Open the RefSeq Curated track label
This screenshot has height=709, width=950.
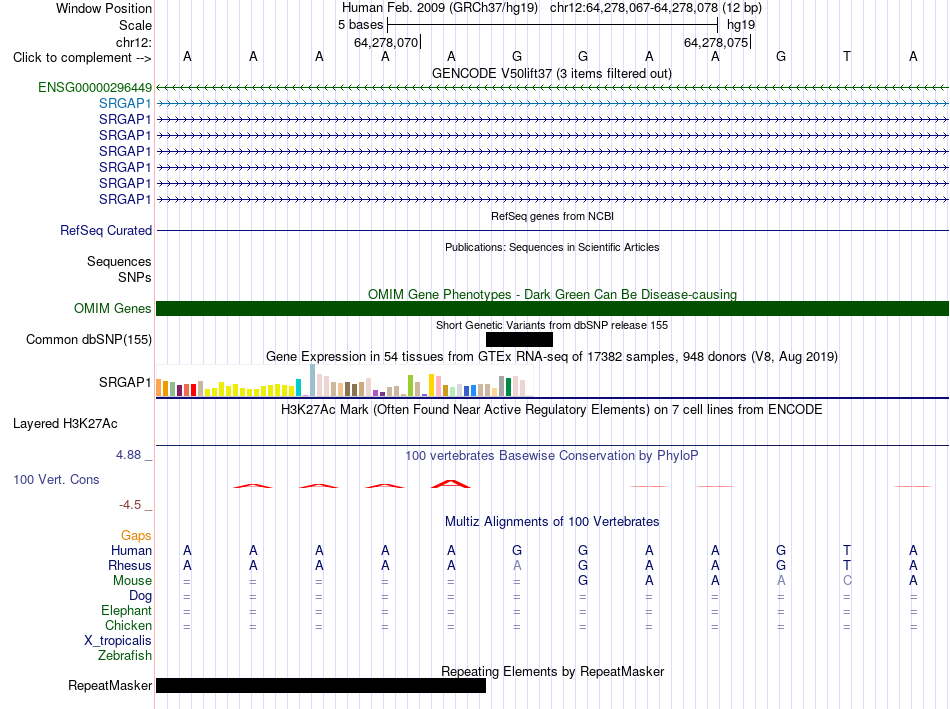coord(106,230)
